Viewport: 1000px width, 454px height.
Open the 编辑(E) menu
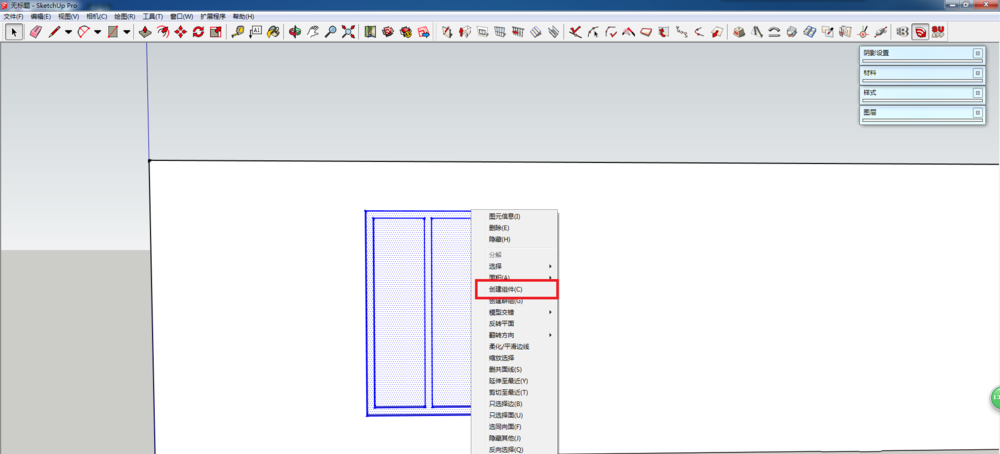pos(41,16)
